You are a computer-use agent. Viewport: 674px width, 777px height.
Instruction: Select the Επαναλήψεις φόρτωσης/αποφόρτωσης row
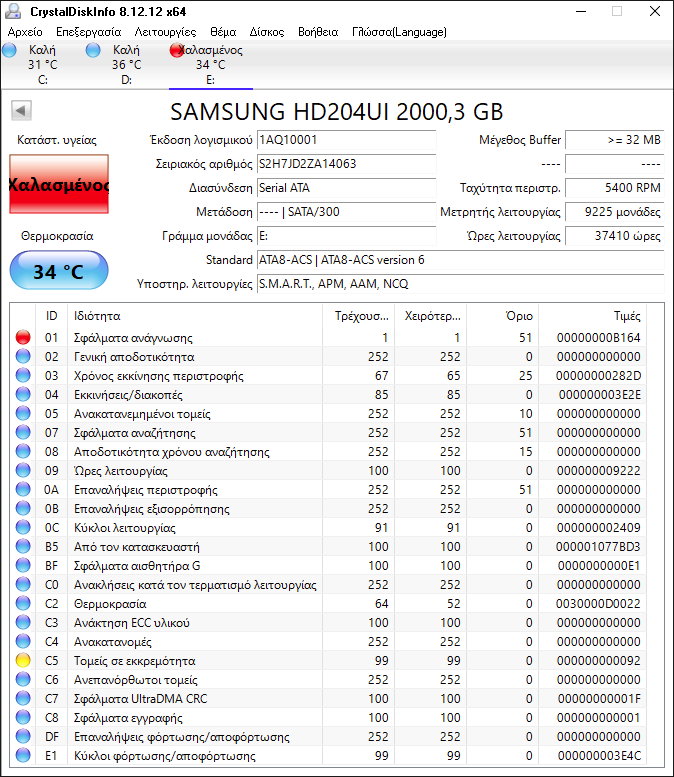click(330, 736)
